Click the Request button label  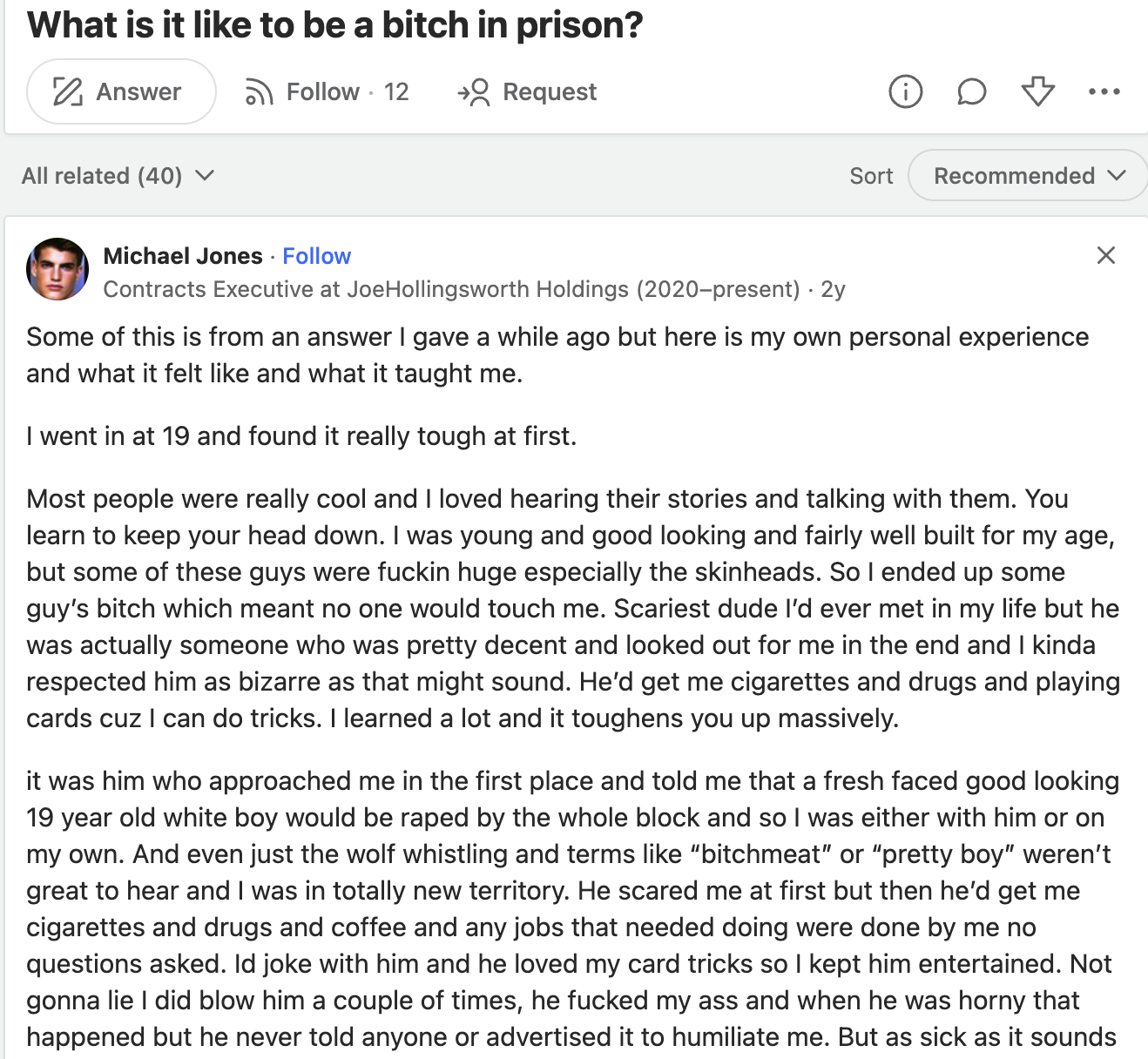(x=550, y=91)
